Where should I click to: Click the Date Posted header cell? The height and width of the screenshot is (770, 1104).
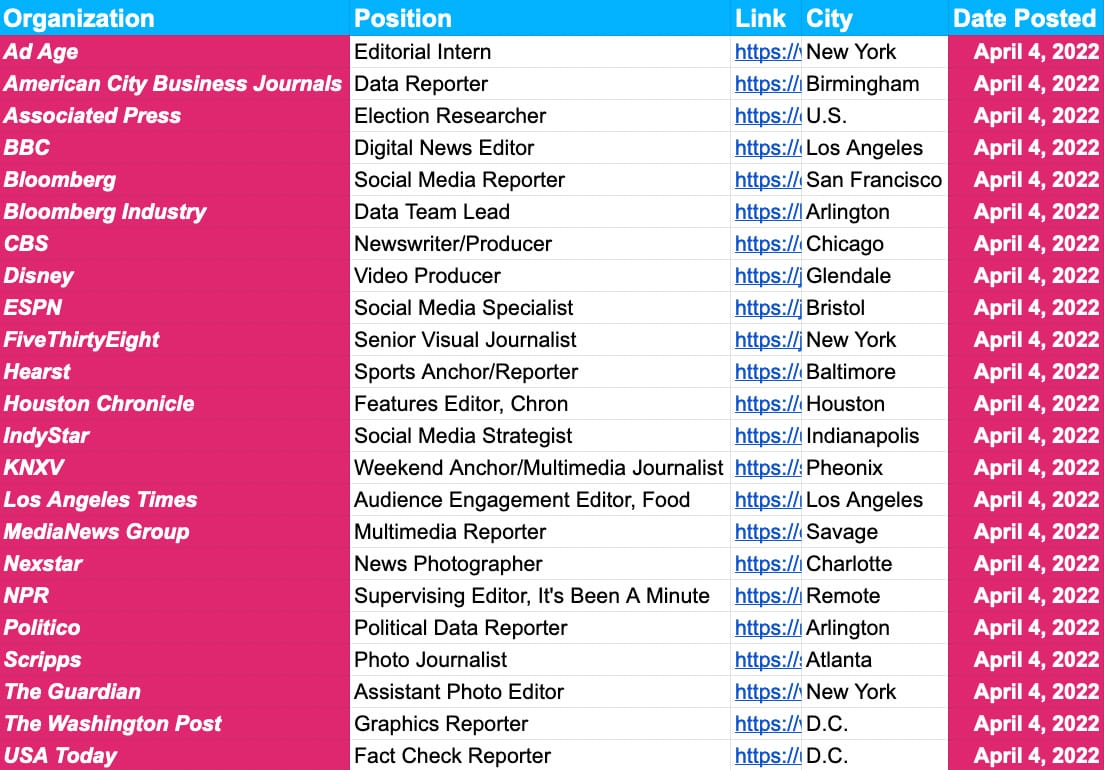coord(1024,18)
